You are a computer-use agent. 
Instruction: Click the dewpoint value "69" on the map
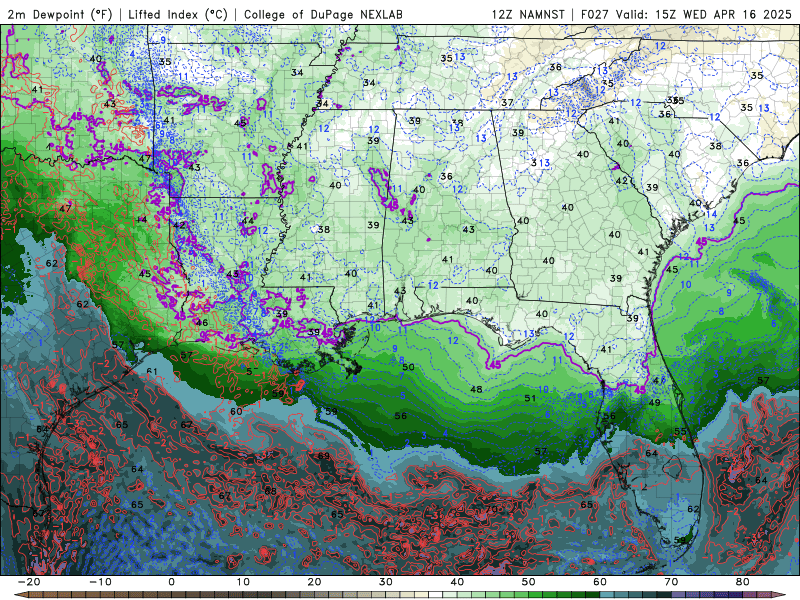pyautogui.click(x=323, y=456)
